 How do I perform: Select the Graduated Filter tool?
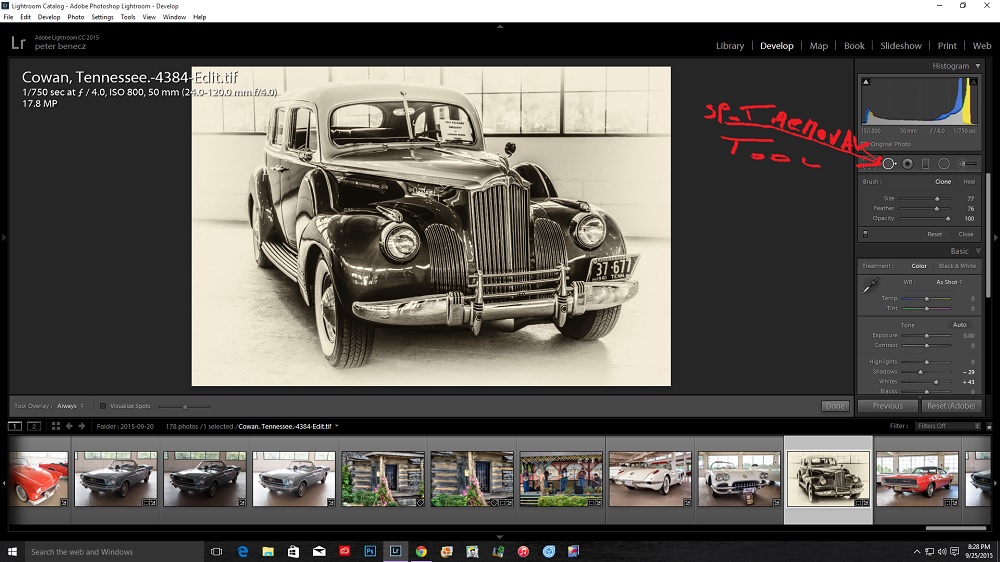click(x=926, y=164)
